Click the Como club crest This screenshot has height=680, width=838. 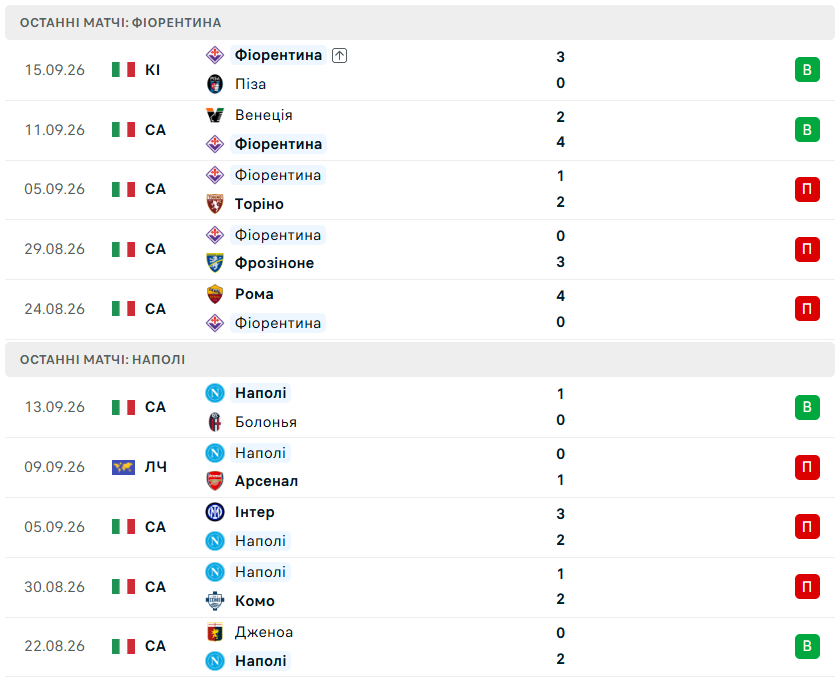(x=215, y=600)
